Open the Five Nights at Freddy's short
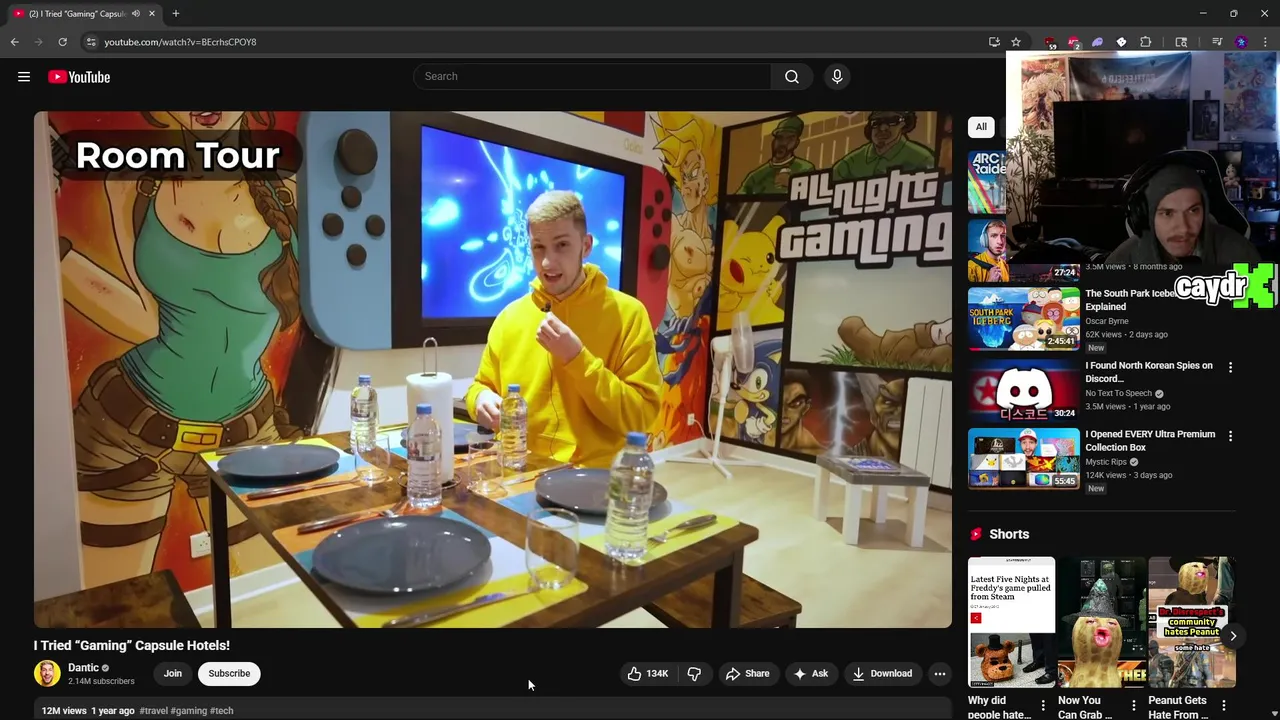 click(1011, 622)
